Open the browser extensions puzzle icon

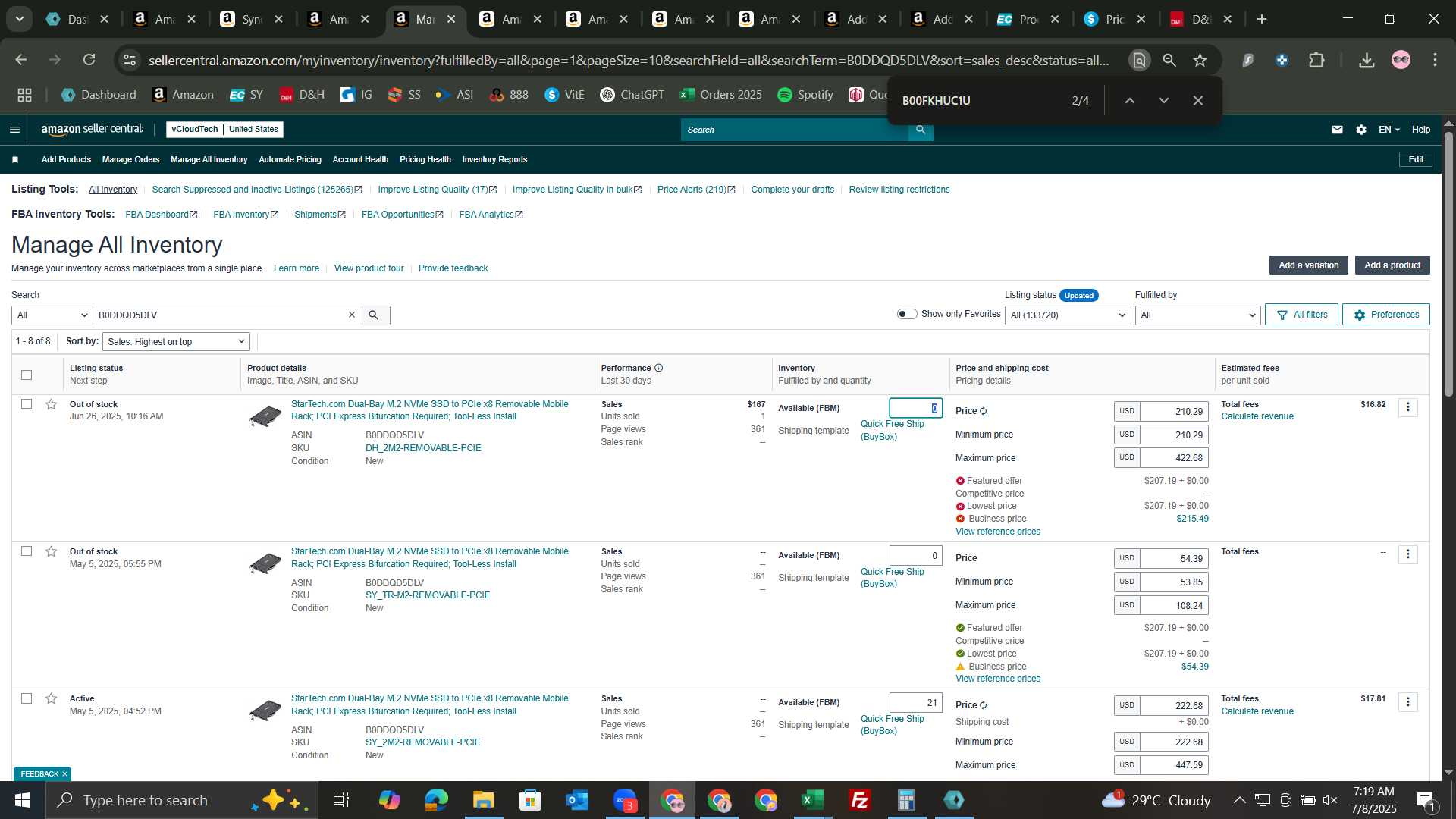[1317, 60]
